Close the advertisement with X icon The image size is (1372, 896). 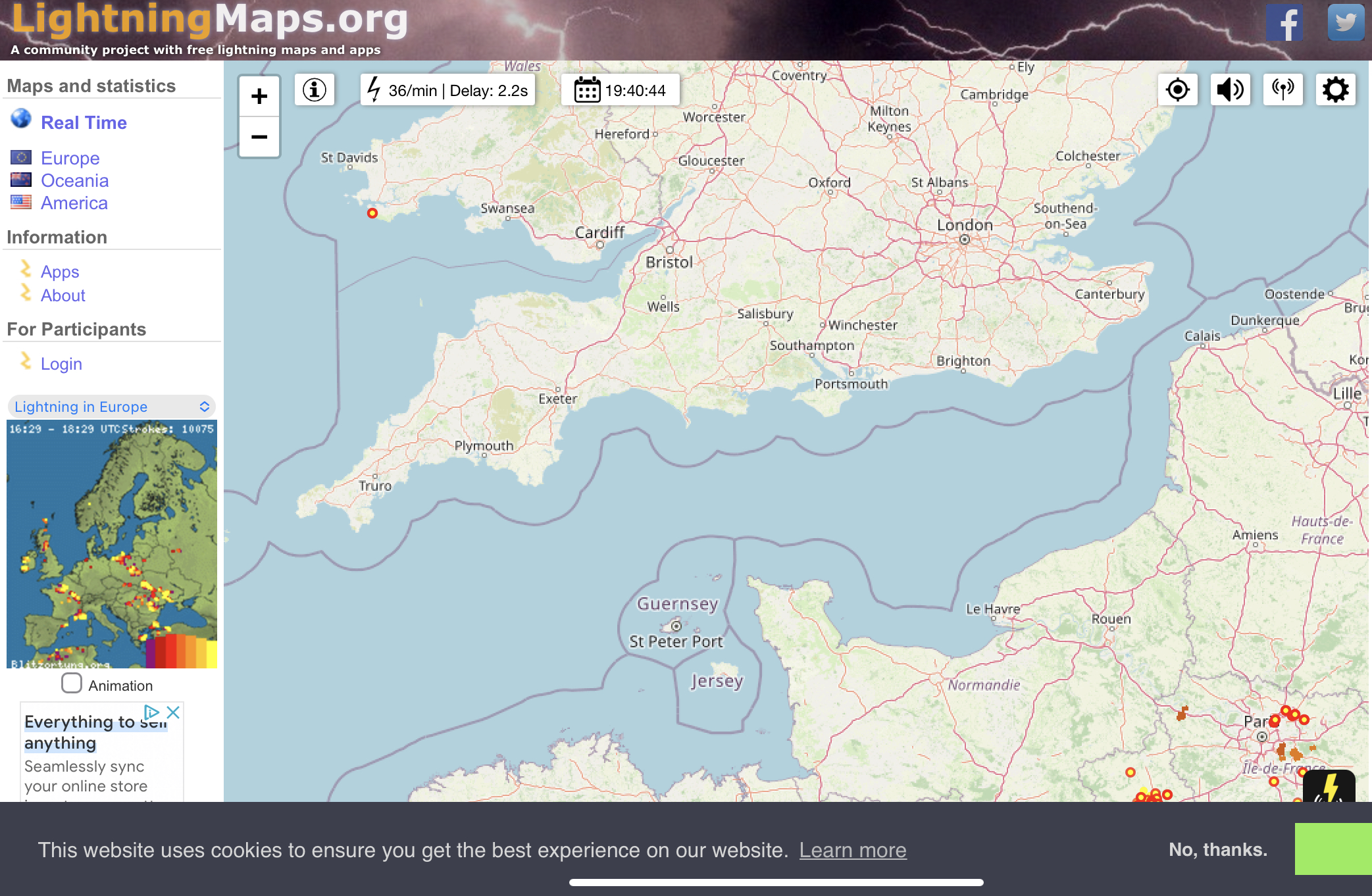click(173, 712)
